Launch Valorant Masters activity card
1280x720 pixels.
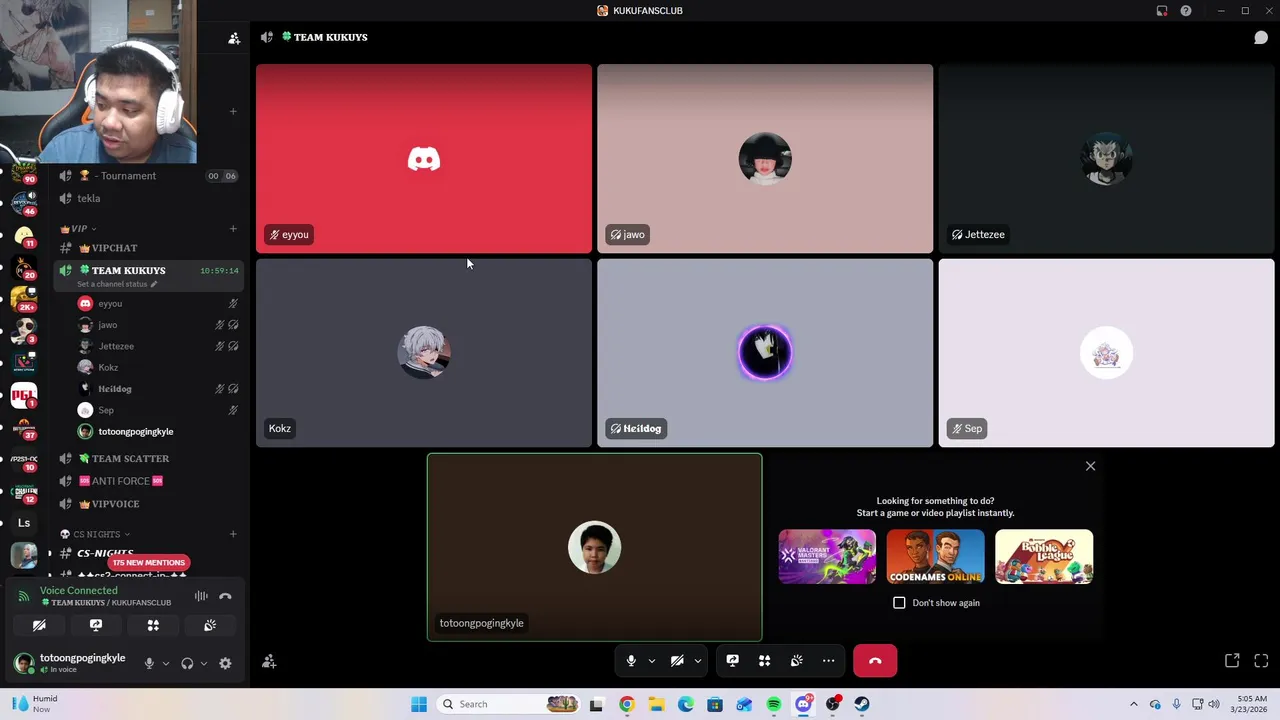(x=827, y=557)
